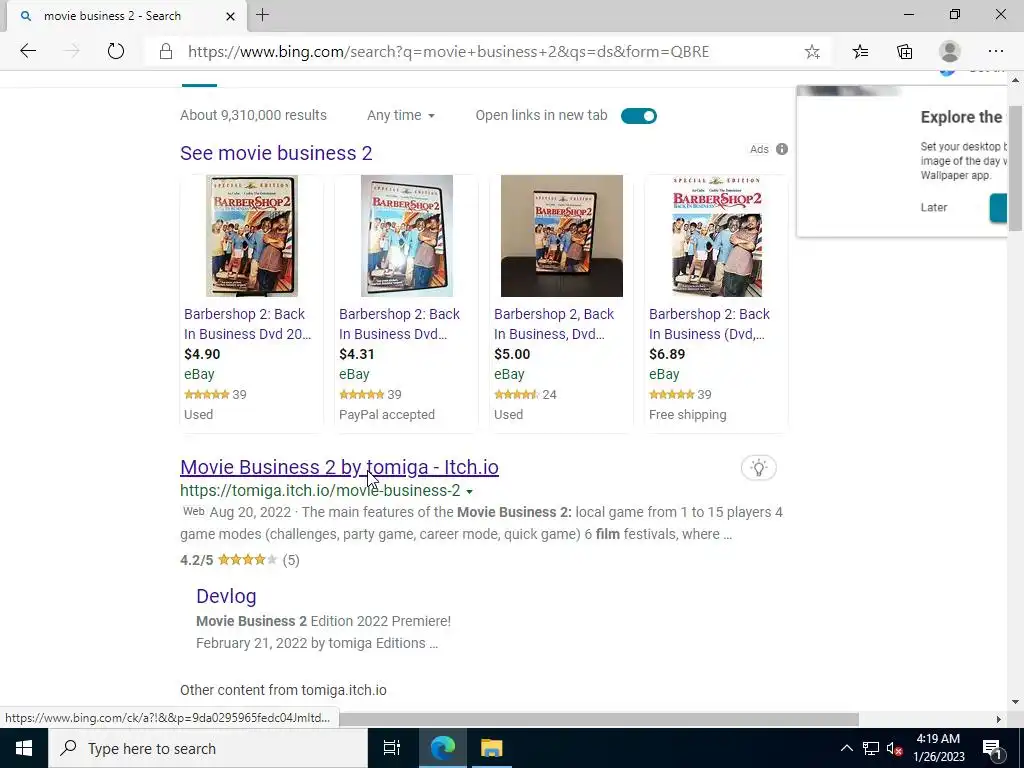Open the $6.89 Barbershop 2 listing title
The width and height of the screenshot is (1024, 768).
(709, 324)
